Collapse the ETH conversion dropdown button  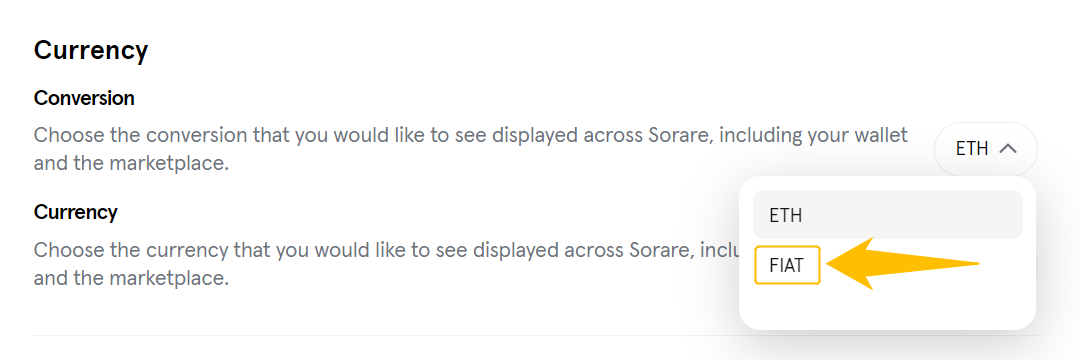(x=986, y=149)
